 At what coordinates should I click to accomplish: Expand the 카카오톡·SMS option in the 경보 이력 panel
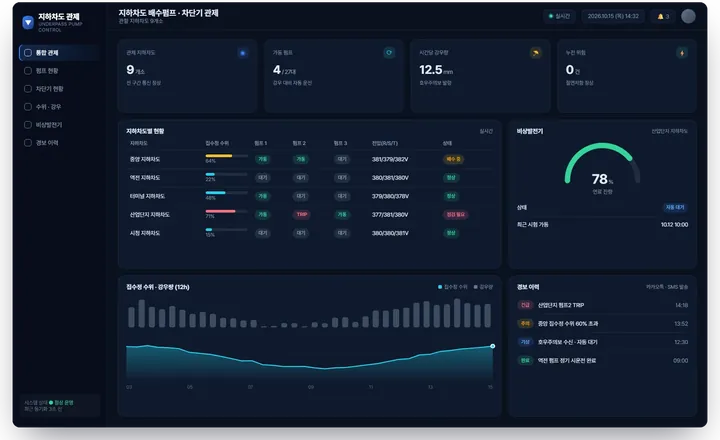click(x=667, y=287)
